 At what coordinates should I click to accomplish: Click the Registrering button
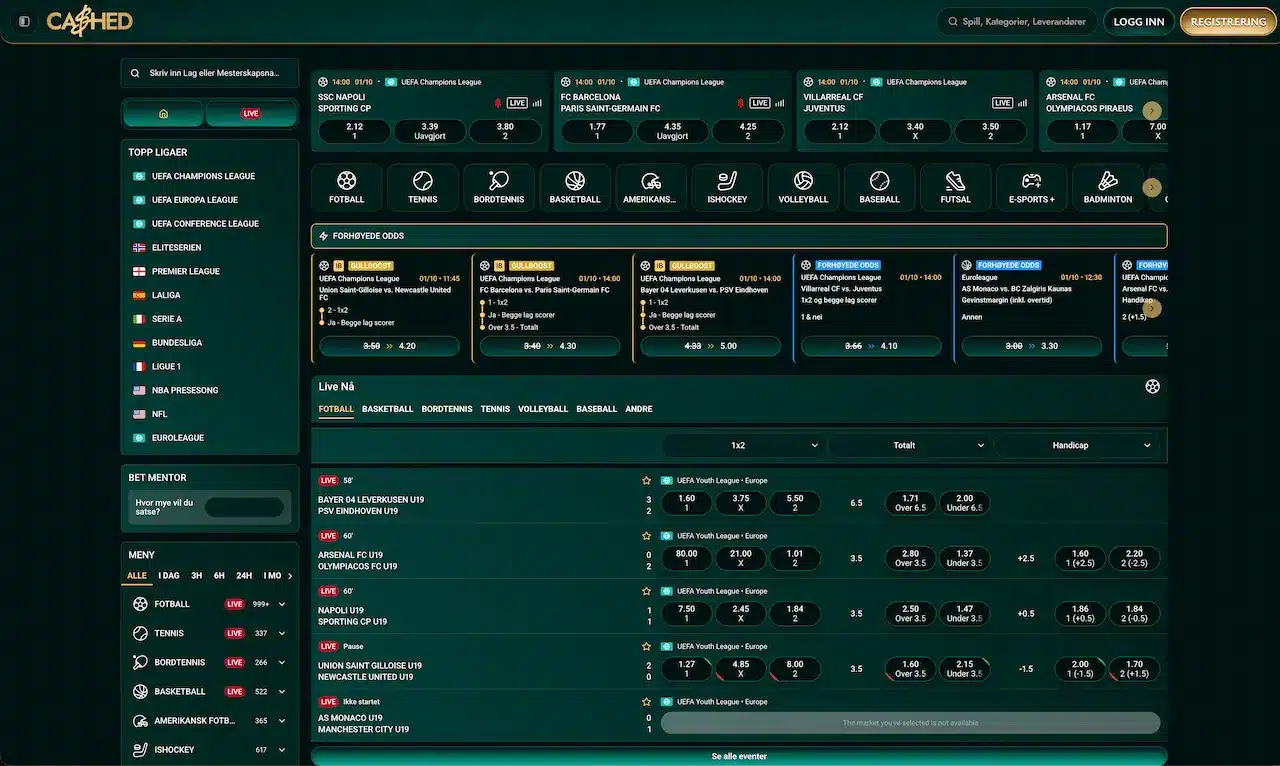tap(1228, 21)
